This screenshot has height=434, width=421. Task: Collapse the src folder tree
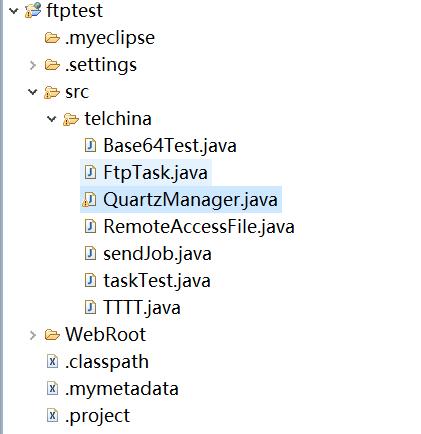click(33, 92)
